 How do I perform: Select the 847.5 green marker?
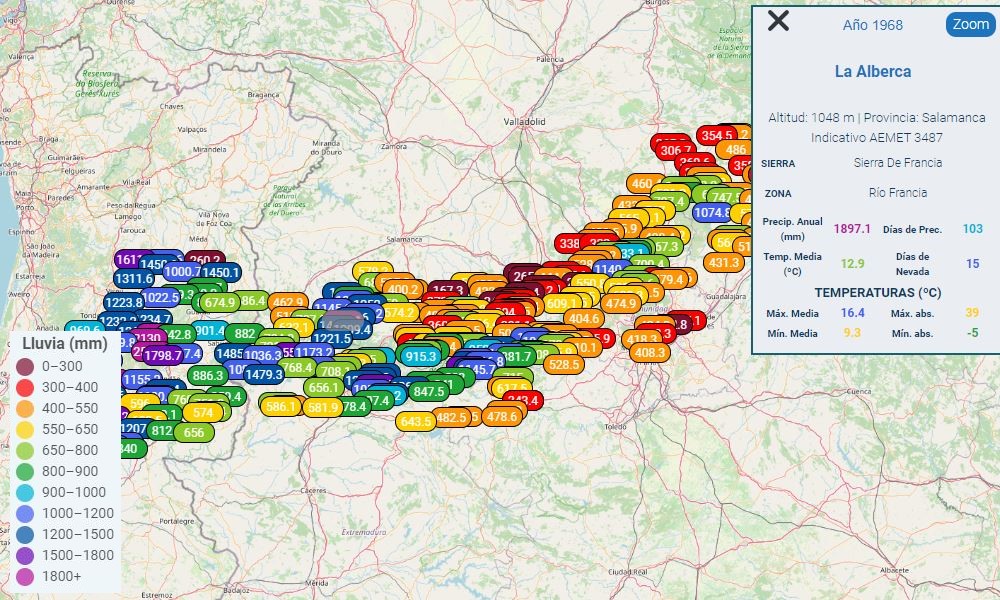(x=428, y=391)
